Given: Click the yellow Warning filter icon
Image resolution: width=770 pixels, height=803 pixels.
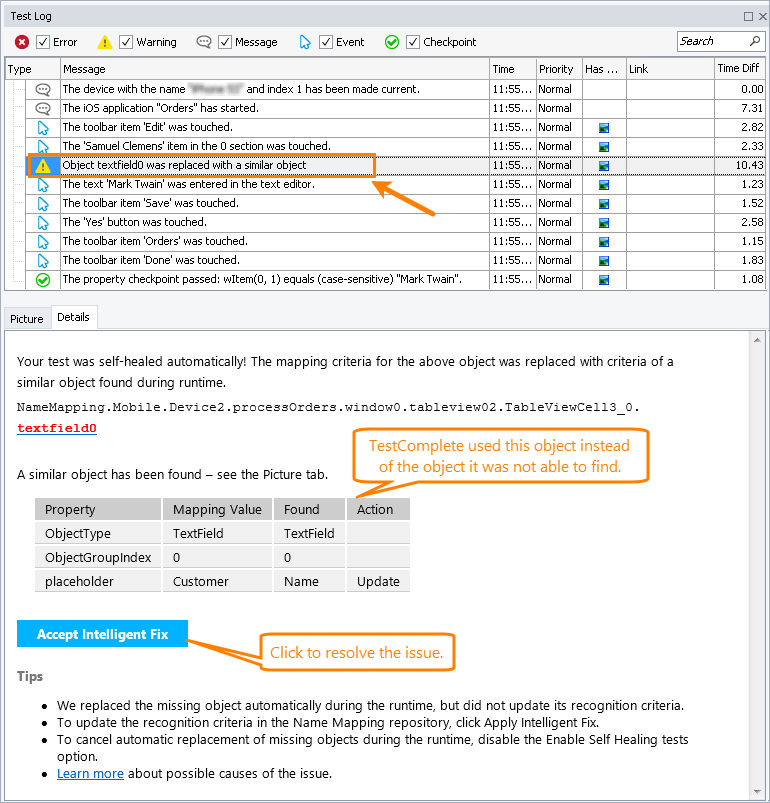Looking at the screenshot, I should pos(104,42).
